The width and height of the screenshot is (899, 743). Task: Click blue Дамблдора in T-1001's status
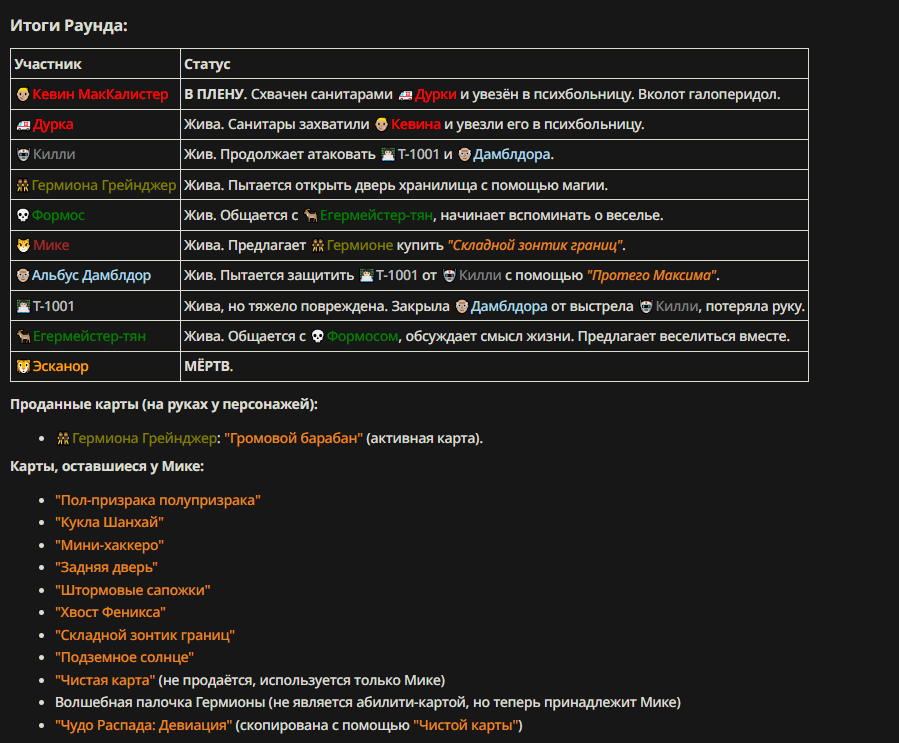[509, 307]
